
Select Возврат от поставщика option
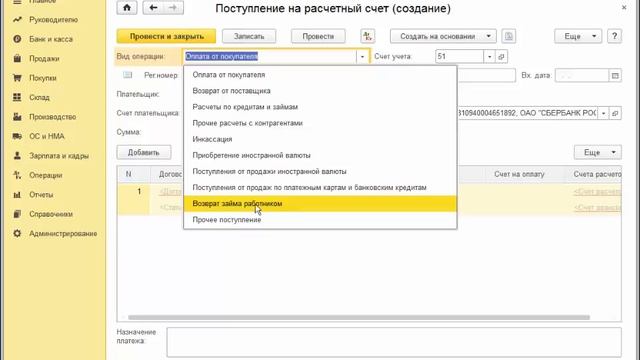pyautogui.click(x=320, y=91)
